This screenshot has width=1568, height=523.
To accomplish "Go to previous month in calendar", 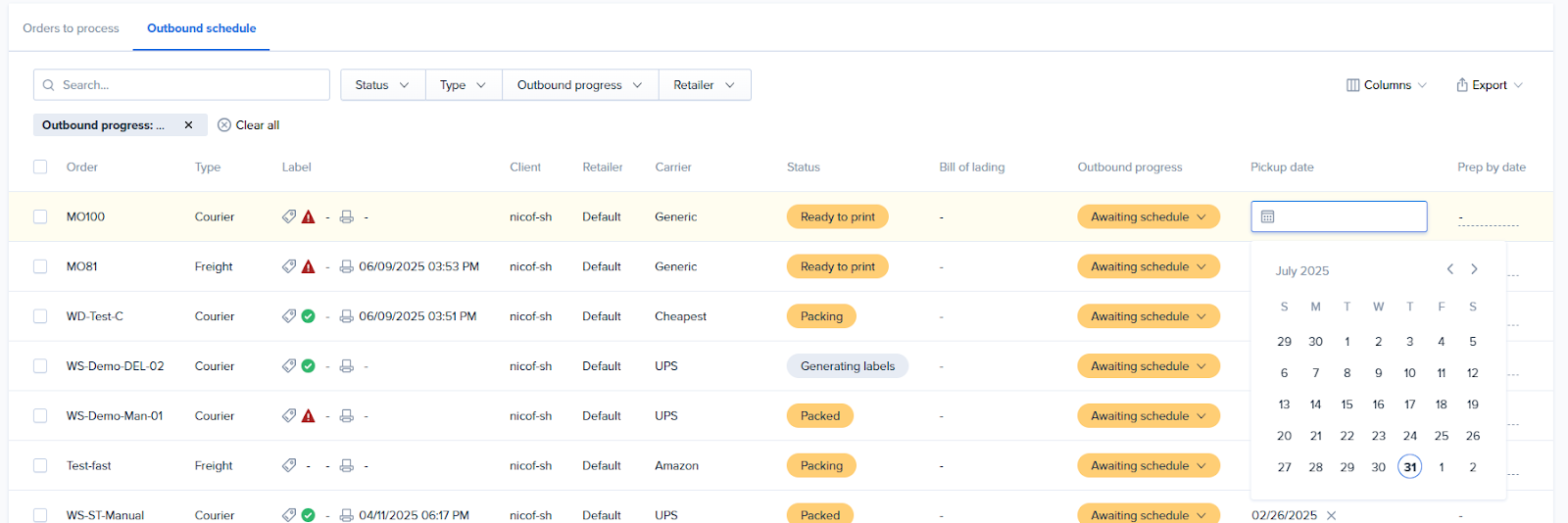I will [1450, 269].
